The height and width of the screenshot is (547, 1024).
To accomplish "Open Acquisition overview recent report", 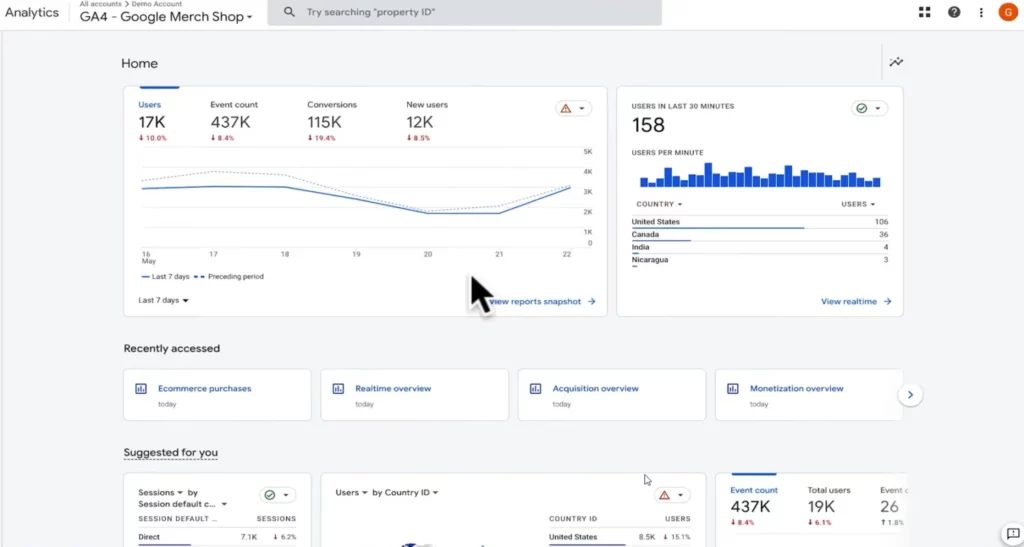I will [612, 394].
